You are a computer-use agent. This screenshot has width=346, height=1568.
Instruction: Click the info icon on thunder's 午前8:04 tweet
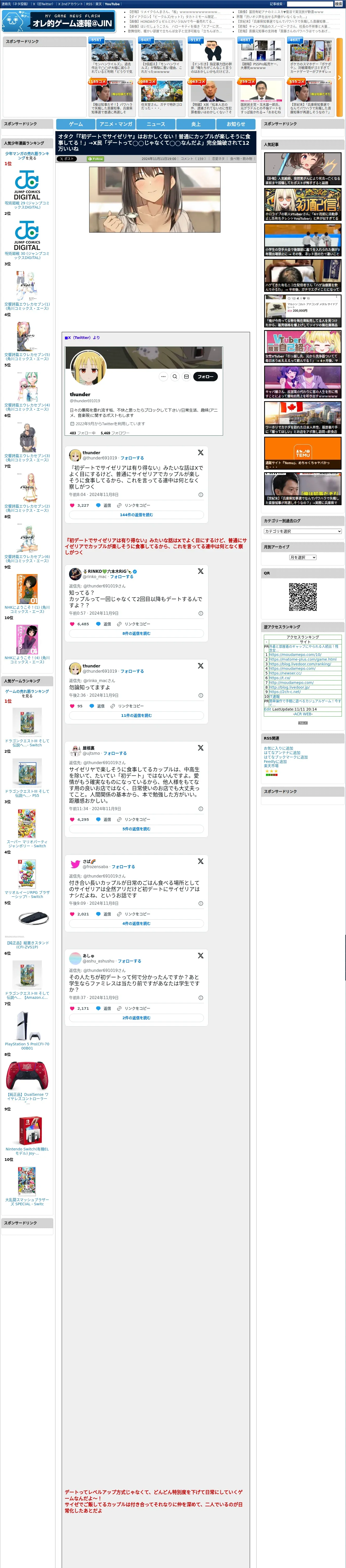[x=201, y=495]
